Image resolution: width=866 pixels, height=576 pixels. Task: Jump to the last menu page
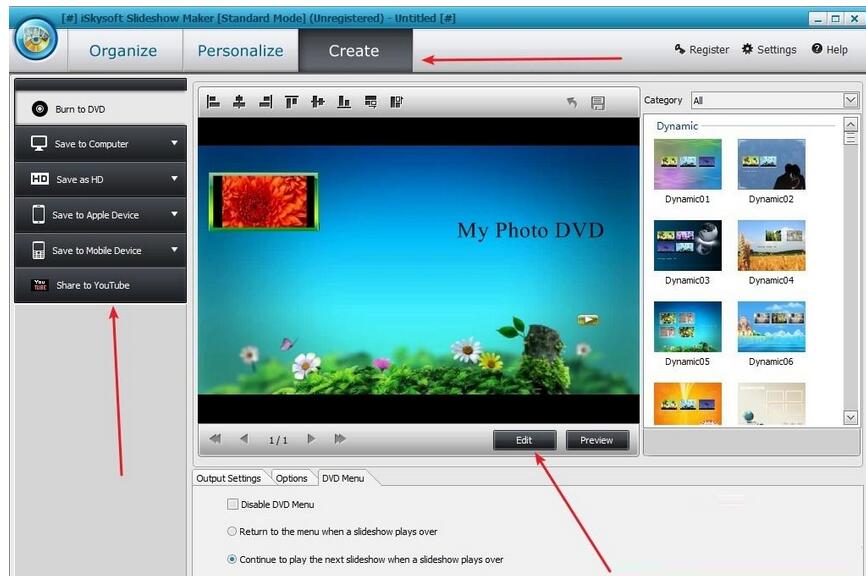click(340, 438)
